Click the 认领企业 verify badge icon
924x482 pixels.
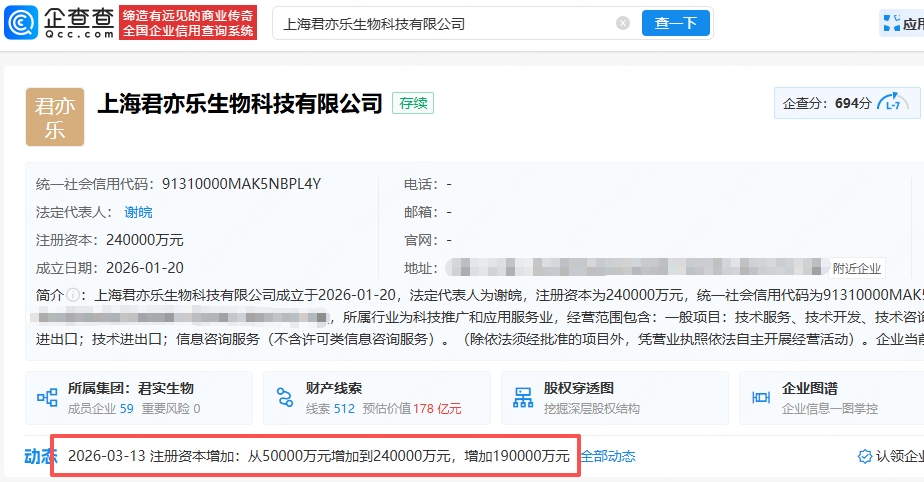(864, 456)
